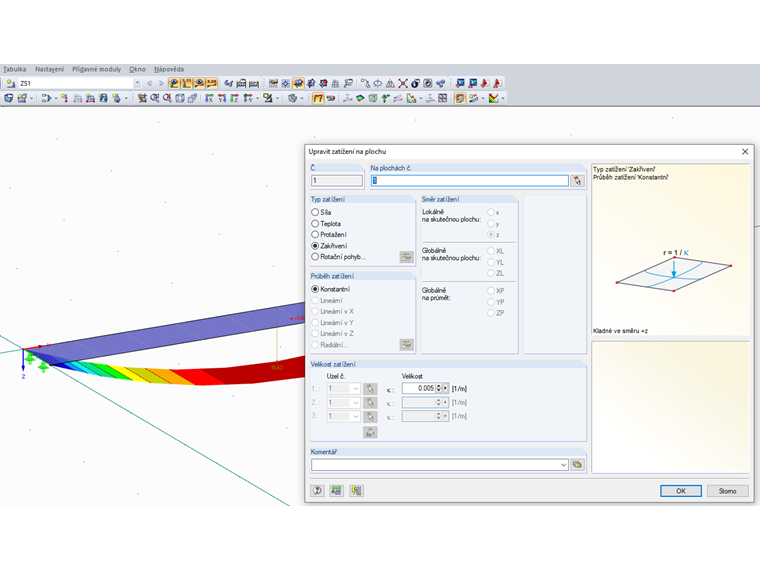The height and width of the screenshot is (570, 760).
Task: Set view in X direction
Action: pyautogui.click(x=209, y=98)
